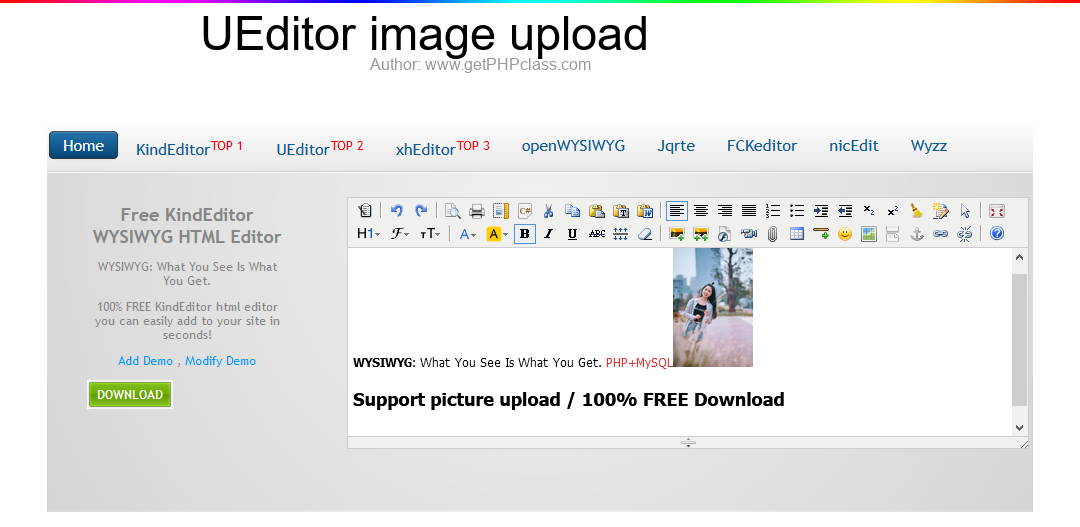This screenshot has width=1080, height=527.
Task: Undo the last edit
Action: pos(397,211)
